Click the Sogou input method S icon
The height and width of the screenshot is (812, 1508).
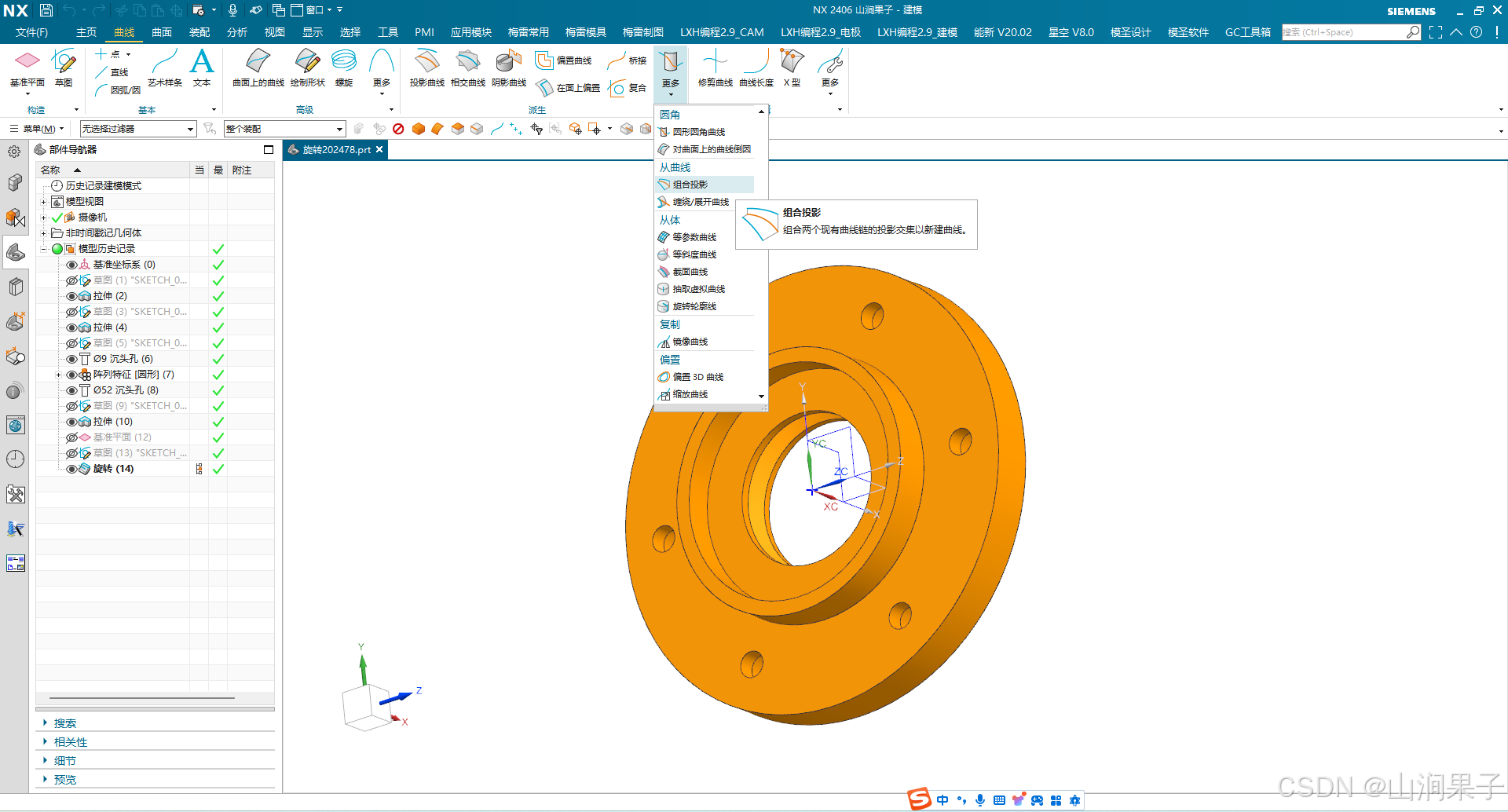(x=920, y=799)
